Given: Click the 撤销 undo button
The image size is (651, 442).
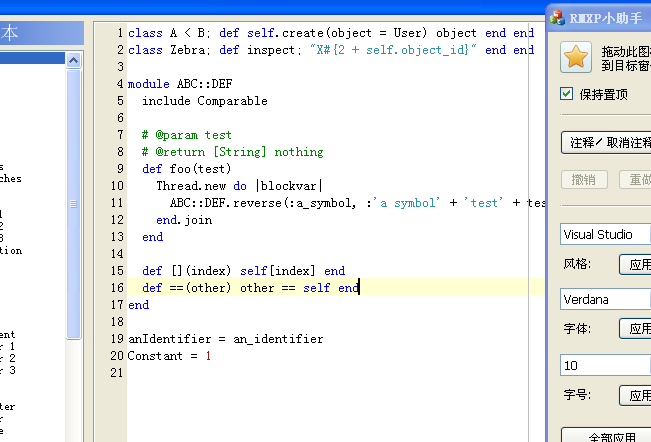Looking at the screenshot, I should (x=584, y=180).
